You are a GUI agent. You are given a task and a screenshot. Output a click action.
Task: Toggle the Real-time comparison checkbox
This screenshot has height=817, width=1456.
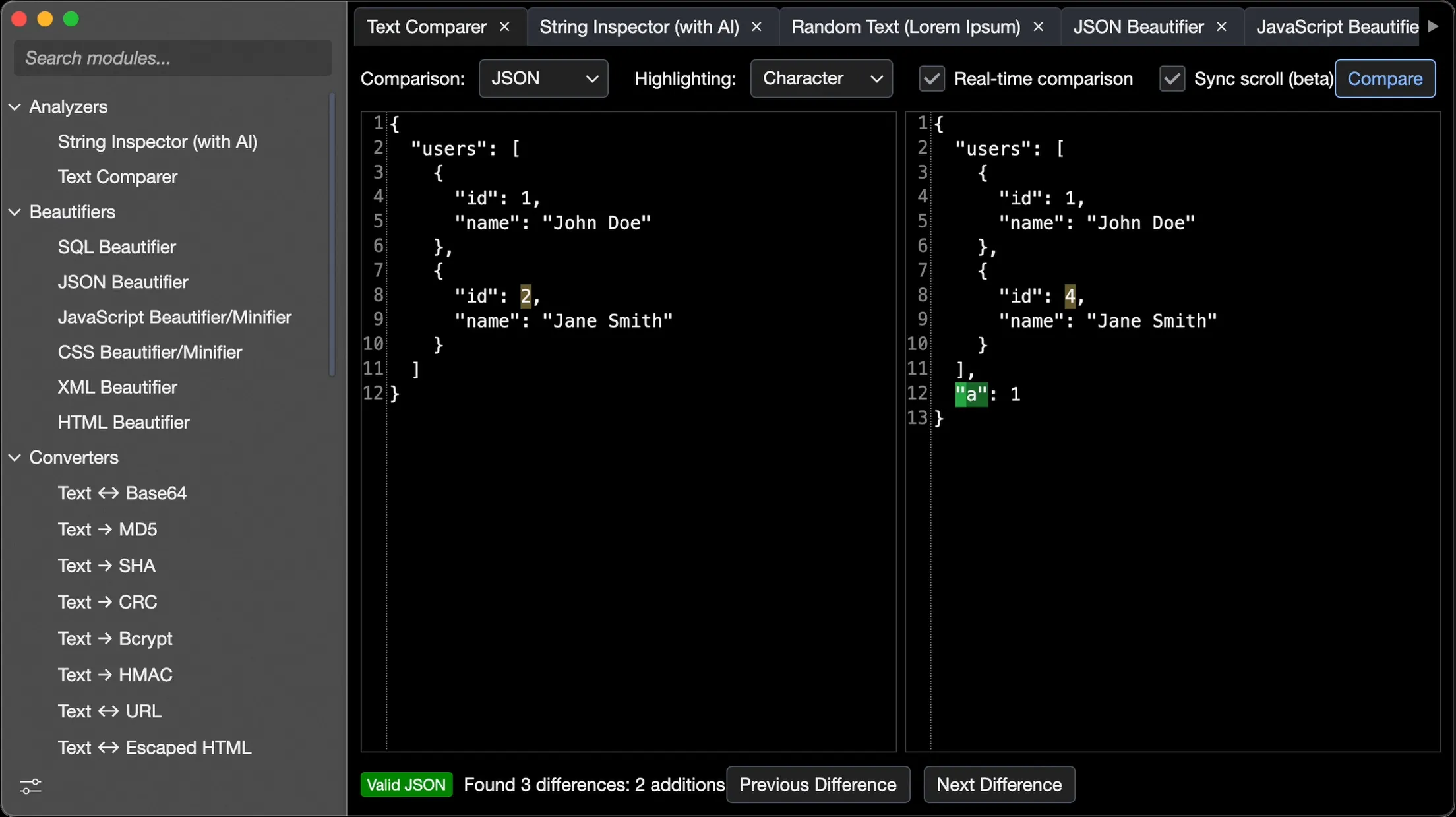click(x=932, y=79)
